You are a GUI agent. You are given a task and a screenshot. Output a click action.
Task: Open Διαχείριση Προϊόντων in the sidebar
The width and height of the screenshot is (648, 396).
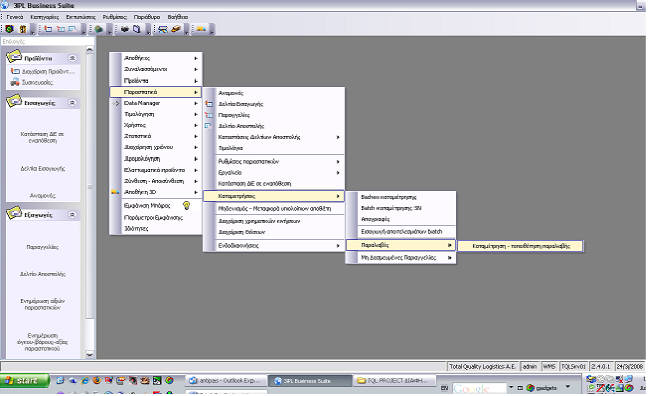(x=48, y=72)
